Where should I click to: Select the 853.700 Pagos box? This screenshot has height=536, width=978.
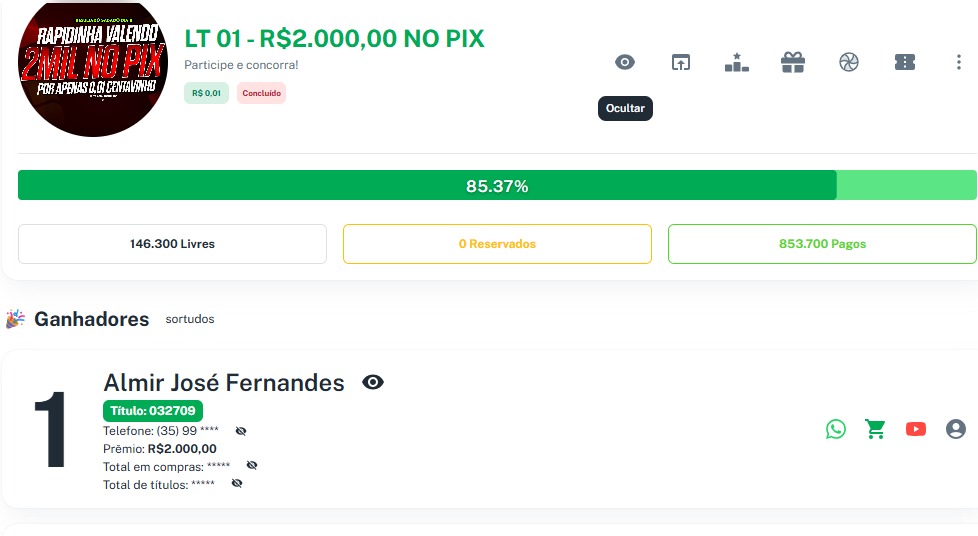(822, 244)
